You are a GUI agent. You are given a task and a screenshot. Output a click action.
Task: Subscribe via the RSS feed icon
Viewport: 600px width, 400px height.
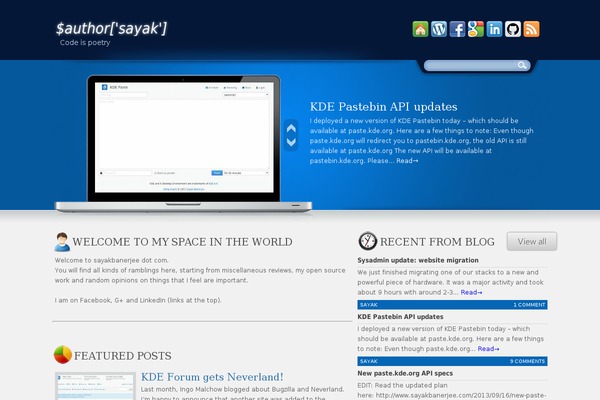tap(532, 29)
